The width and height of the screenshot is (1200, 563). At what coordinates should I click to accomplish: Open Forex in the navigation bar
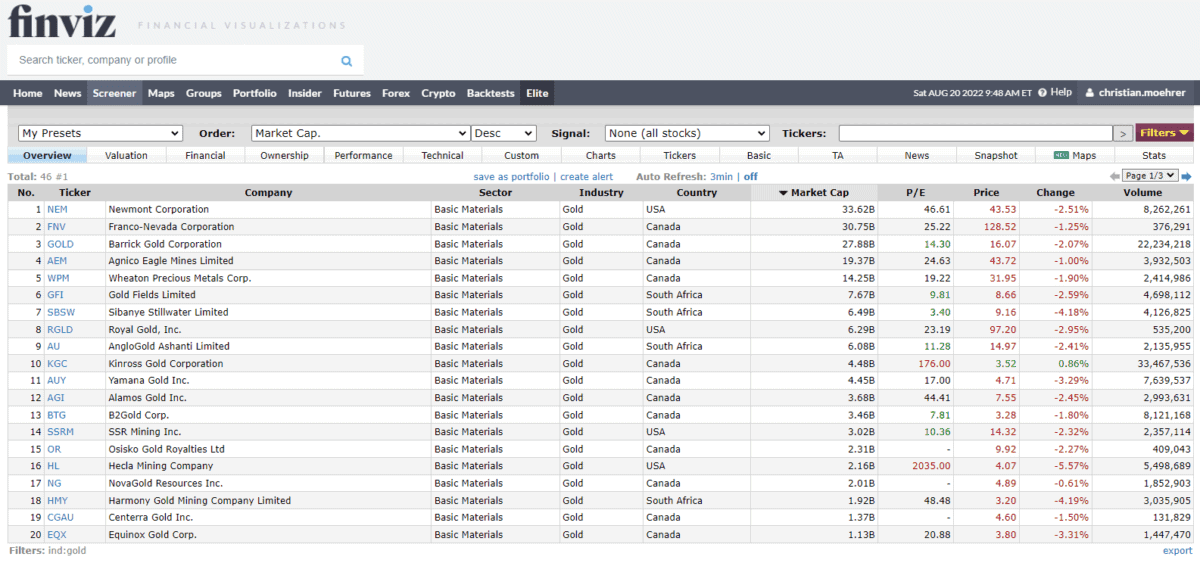click(396, 93)
